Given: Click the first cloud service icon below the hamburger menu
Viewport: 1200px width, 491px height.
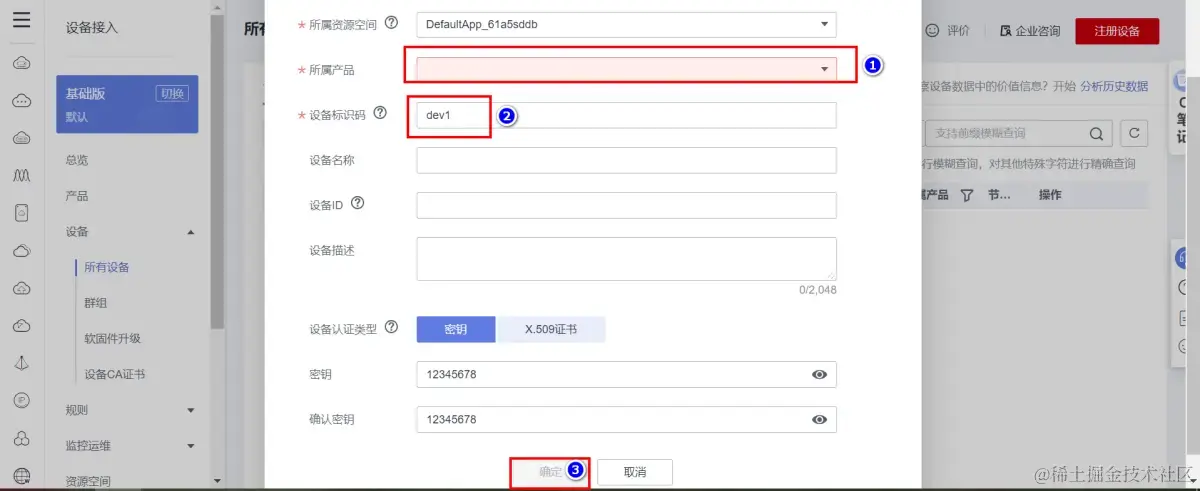Looking at the screenshot, I should (22, 64).
